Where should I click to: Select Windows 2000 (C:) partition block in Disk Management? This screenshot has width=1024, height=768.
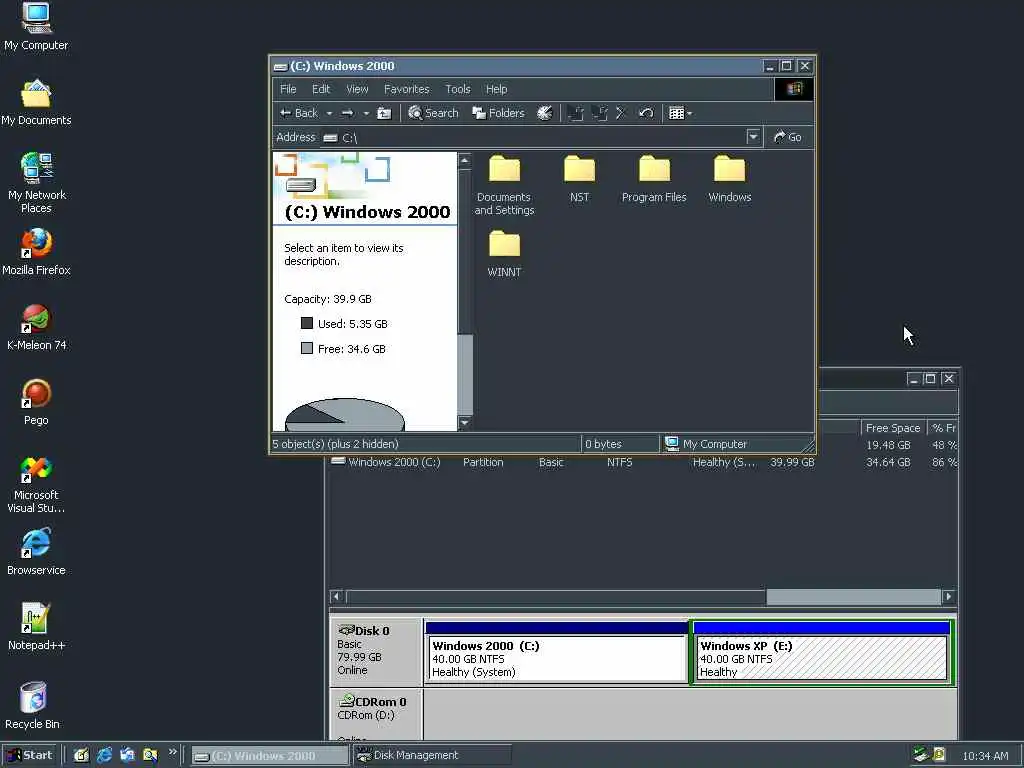click(555, 652)
